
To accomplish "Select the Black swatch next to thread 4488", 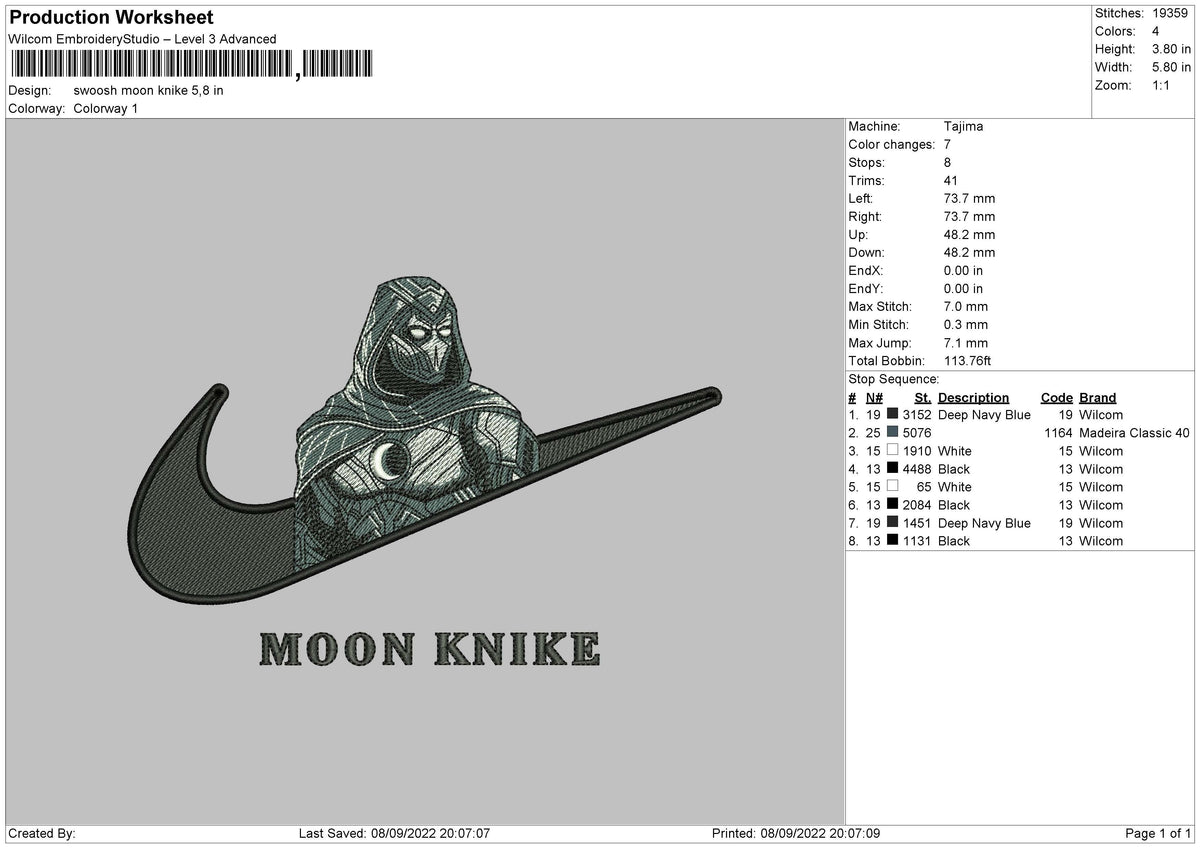I will point(891,469).
